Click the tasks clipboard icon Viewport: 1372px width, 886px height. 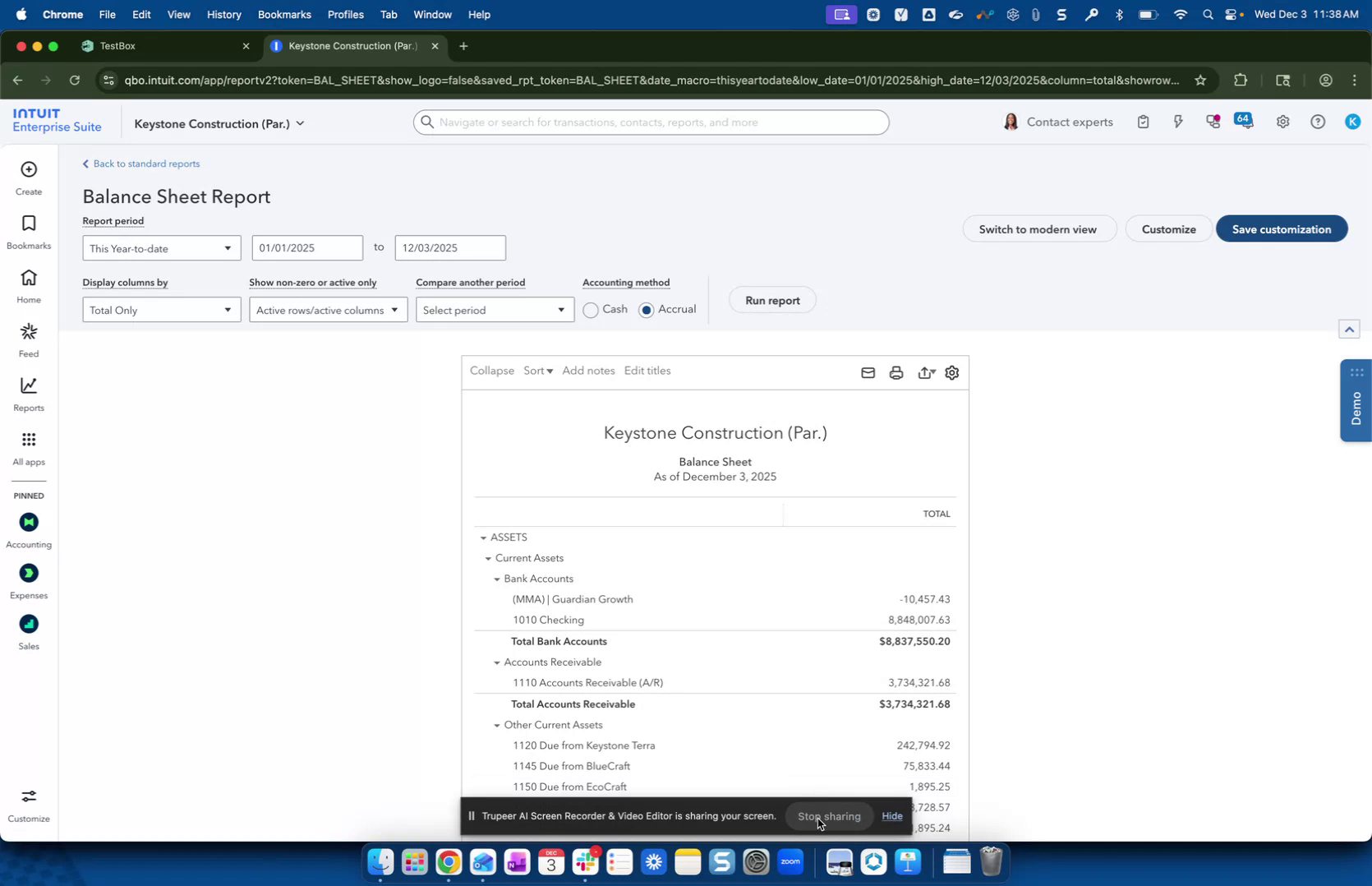(x=1143, y=121)
